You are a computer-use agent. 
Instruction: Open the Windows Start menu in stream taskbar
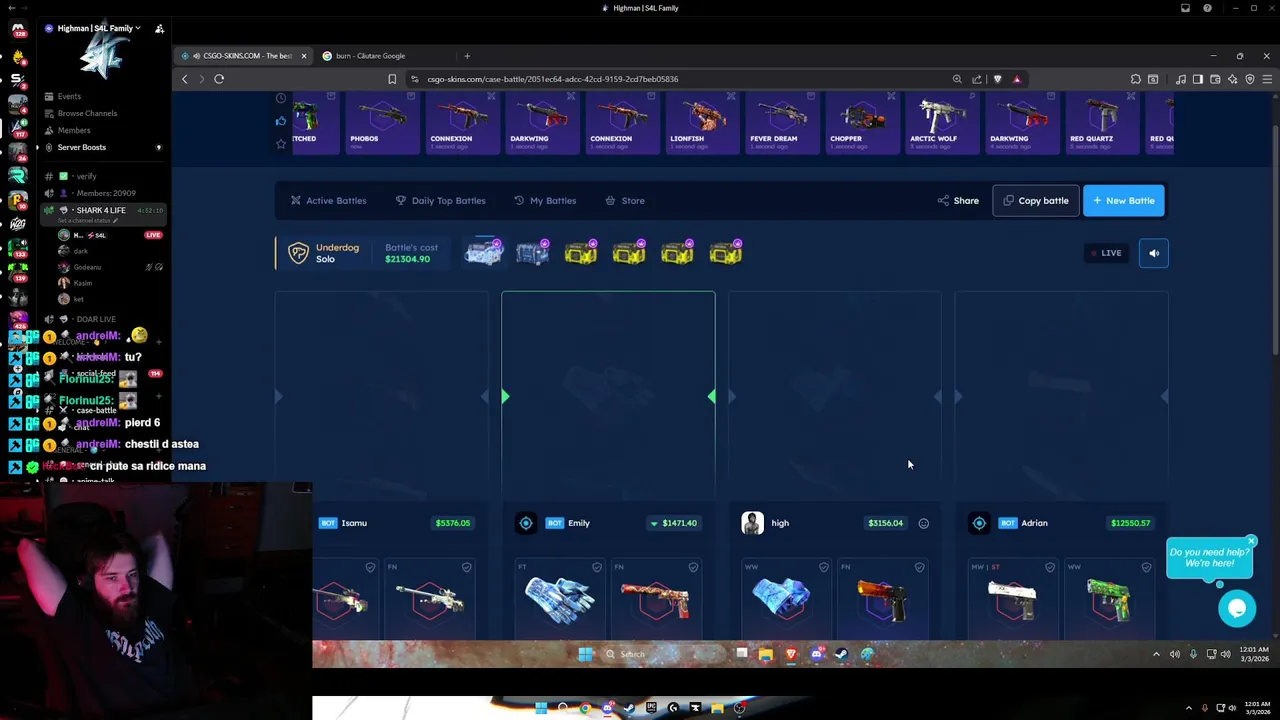coord(586,654)
